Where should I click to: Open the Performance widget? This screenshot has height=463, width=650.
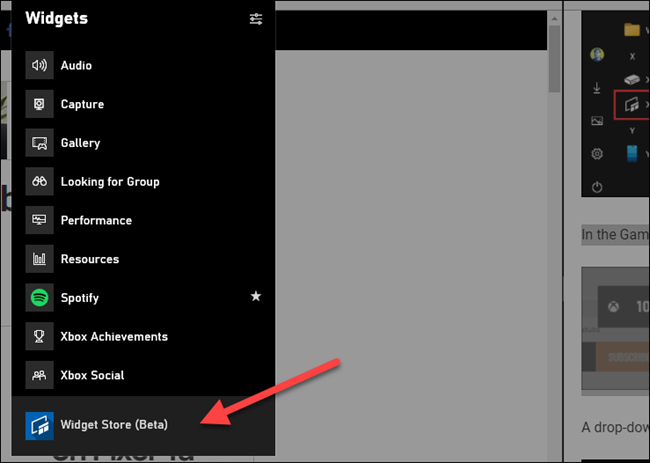tap(95, 220)
